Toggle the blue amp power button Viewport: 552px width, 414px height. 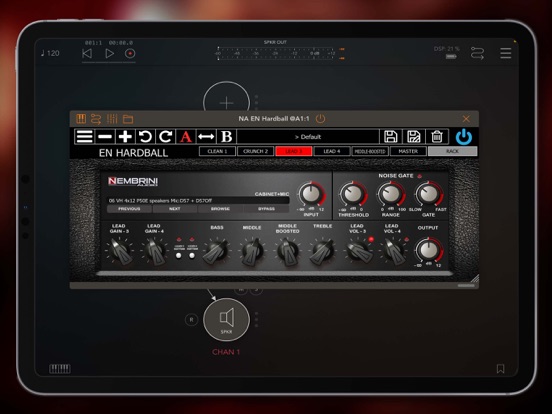(x=464, y=137)
